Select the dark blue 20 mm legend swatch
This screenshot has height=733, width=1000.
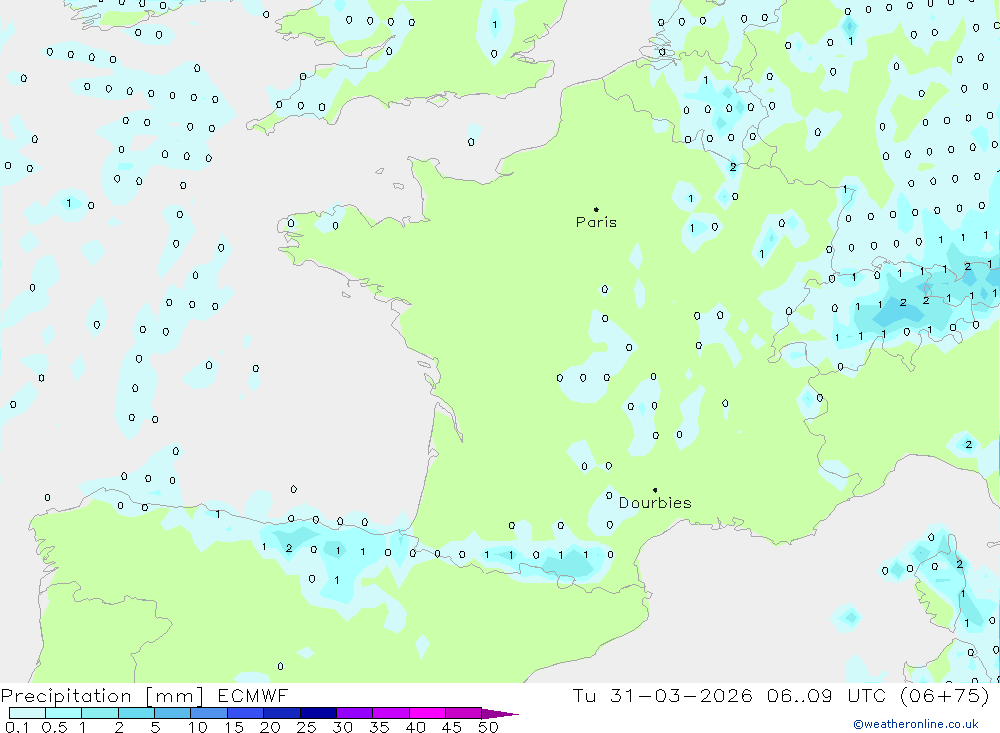(x=282, y=713)
